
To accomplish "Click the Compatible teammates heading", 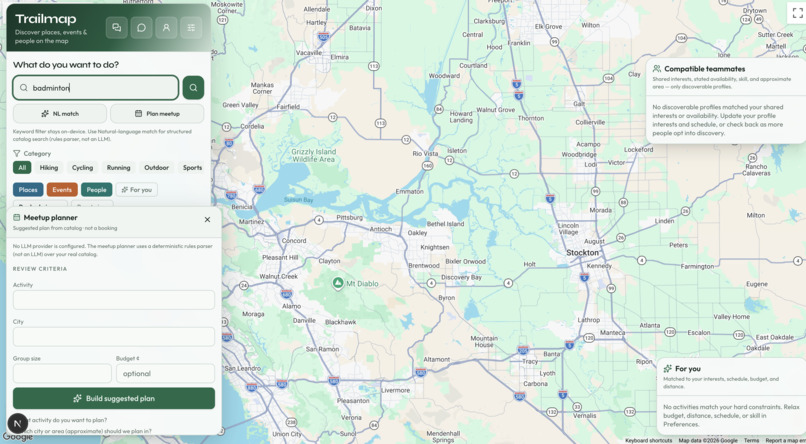I will pyautogui.click(x=704, y=68).
